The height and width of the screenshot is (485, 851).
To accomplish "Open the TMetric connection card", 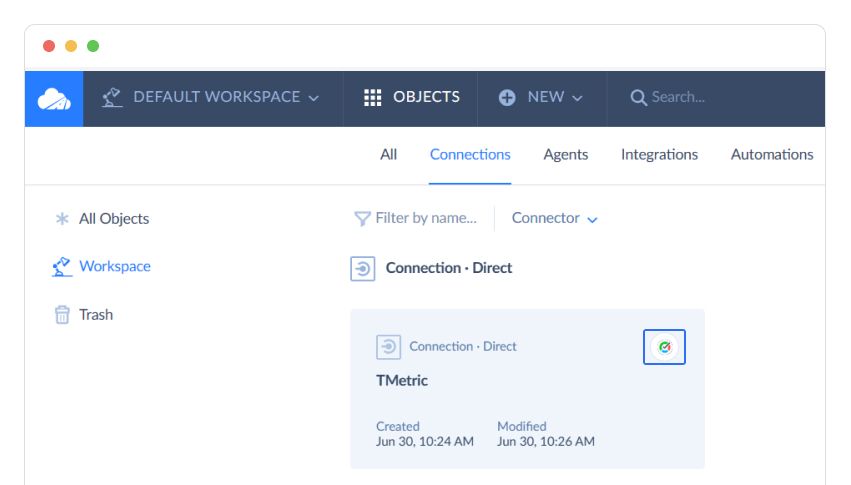I will tap(527, 389).
